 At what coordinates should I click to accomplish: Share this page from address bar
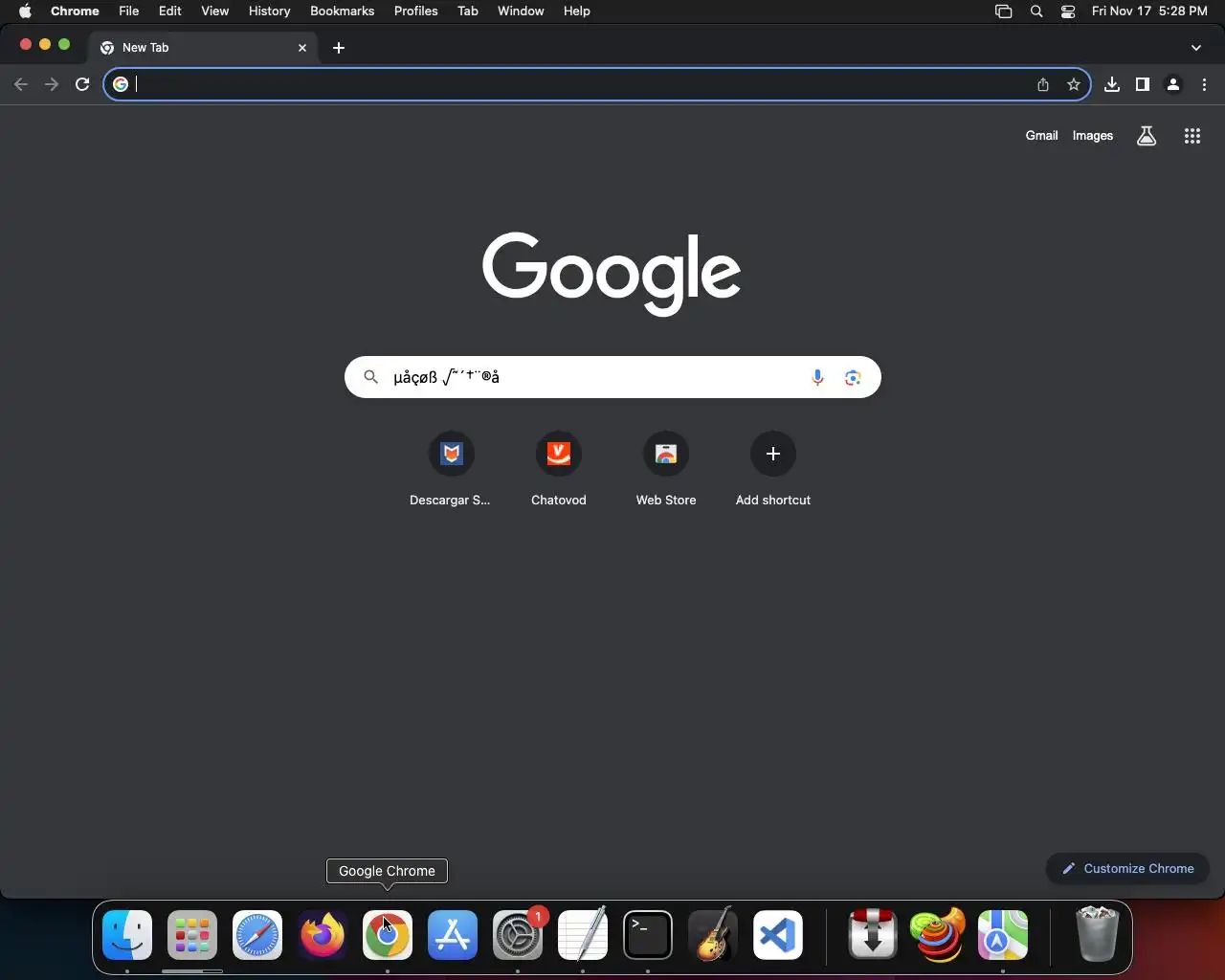point(1043,84)
